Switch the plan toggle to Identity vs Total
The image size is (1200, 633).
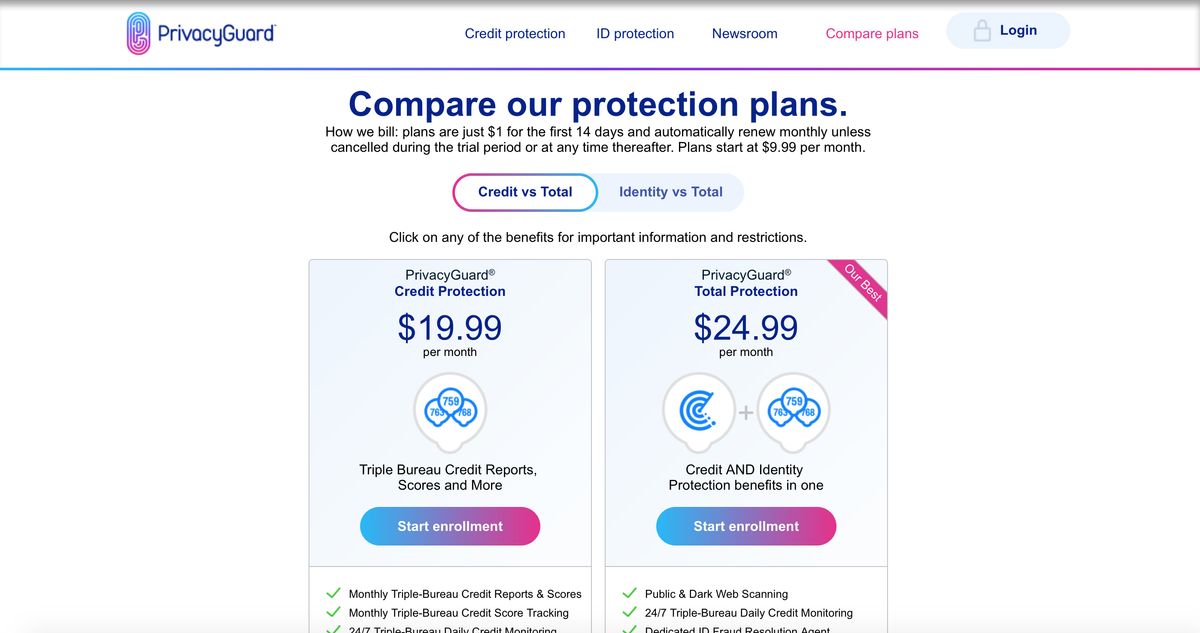pos(669,192)
